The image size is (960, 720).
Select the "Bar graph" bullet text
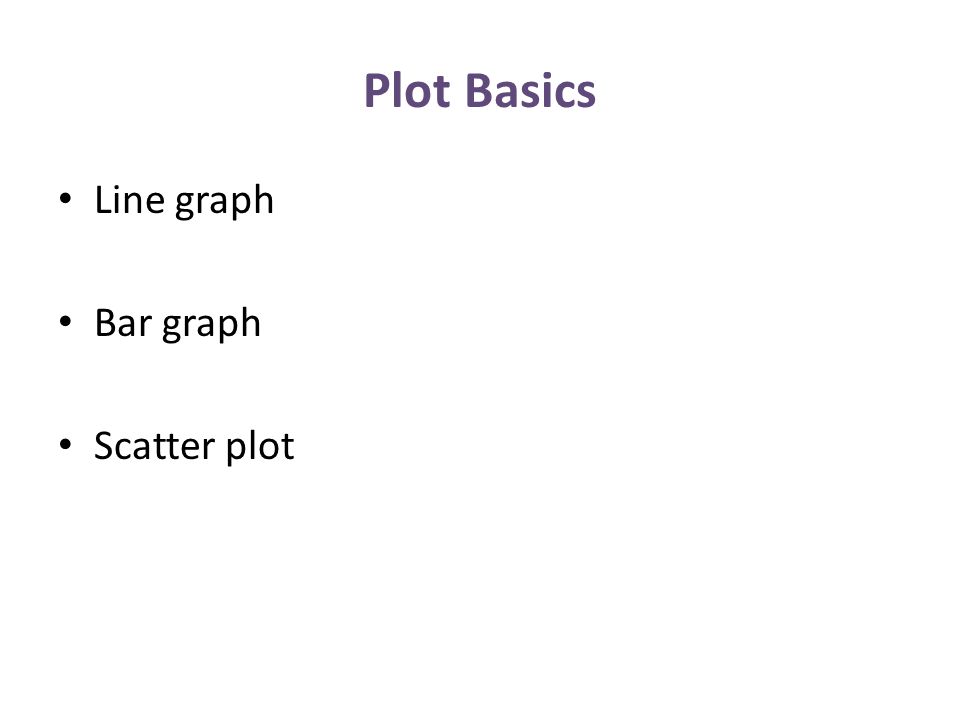(178, 324)
